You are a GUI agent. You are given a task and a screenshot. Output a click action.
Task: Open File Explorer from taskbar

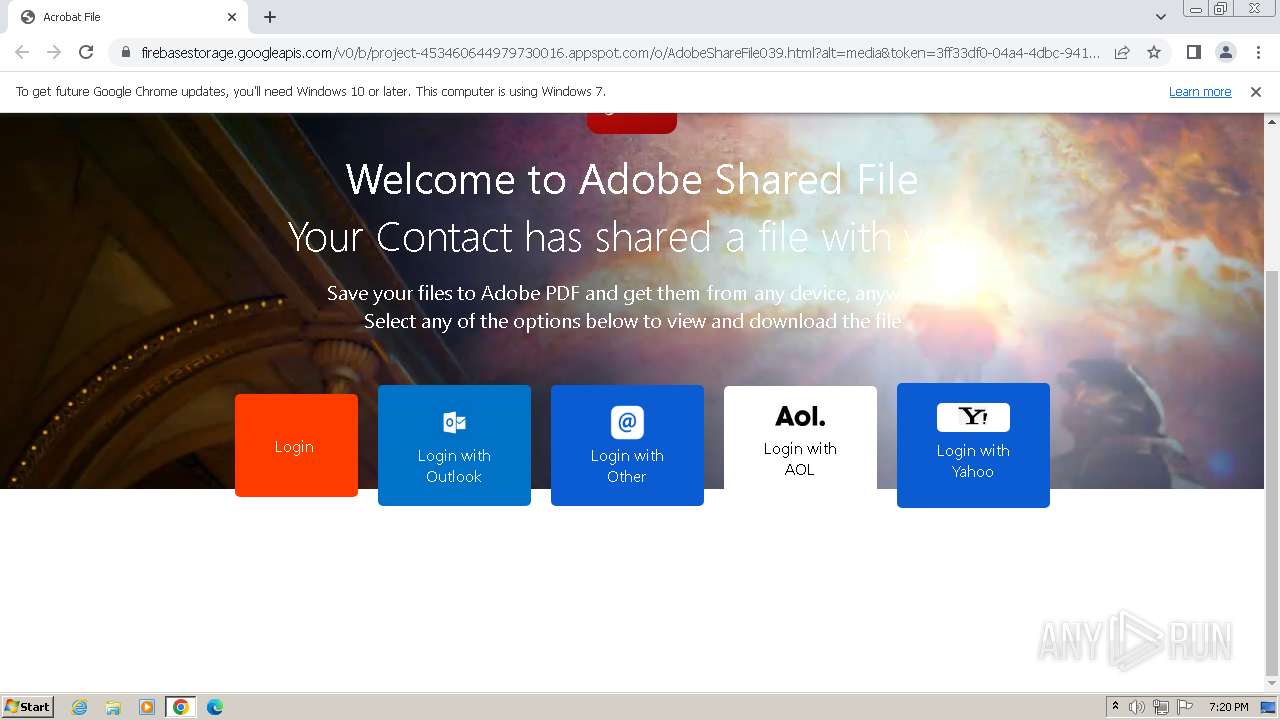113,707
